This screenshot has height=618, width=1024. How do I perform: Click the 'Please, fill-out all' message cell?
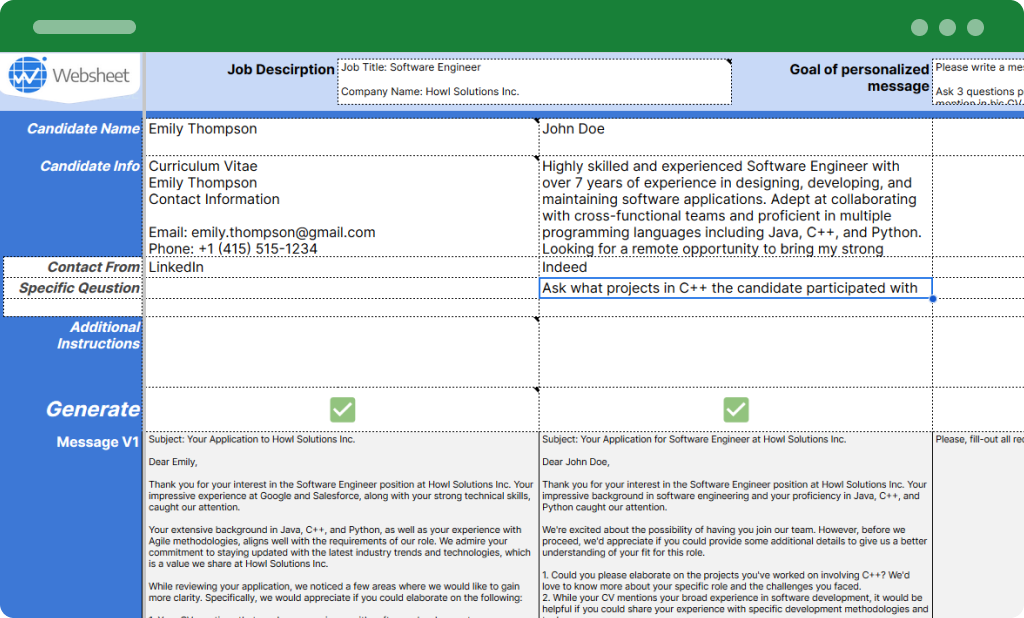pos(978,525)
